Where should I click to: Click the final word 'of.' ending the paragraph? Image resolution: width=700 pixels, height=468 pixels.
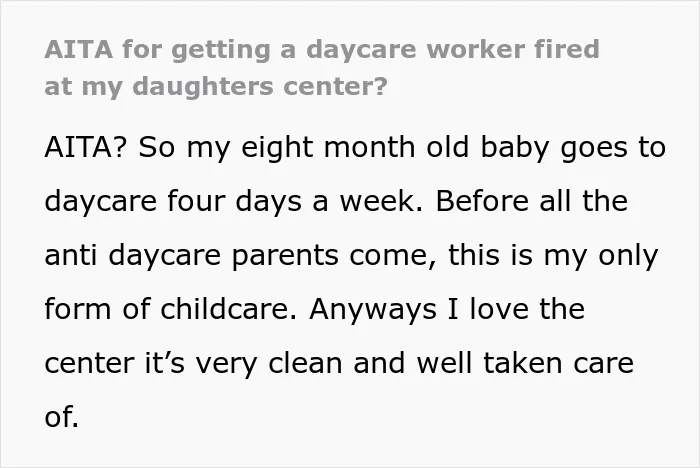(x=62, y=417)
